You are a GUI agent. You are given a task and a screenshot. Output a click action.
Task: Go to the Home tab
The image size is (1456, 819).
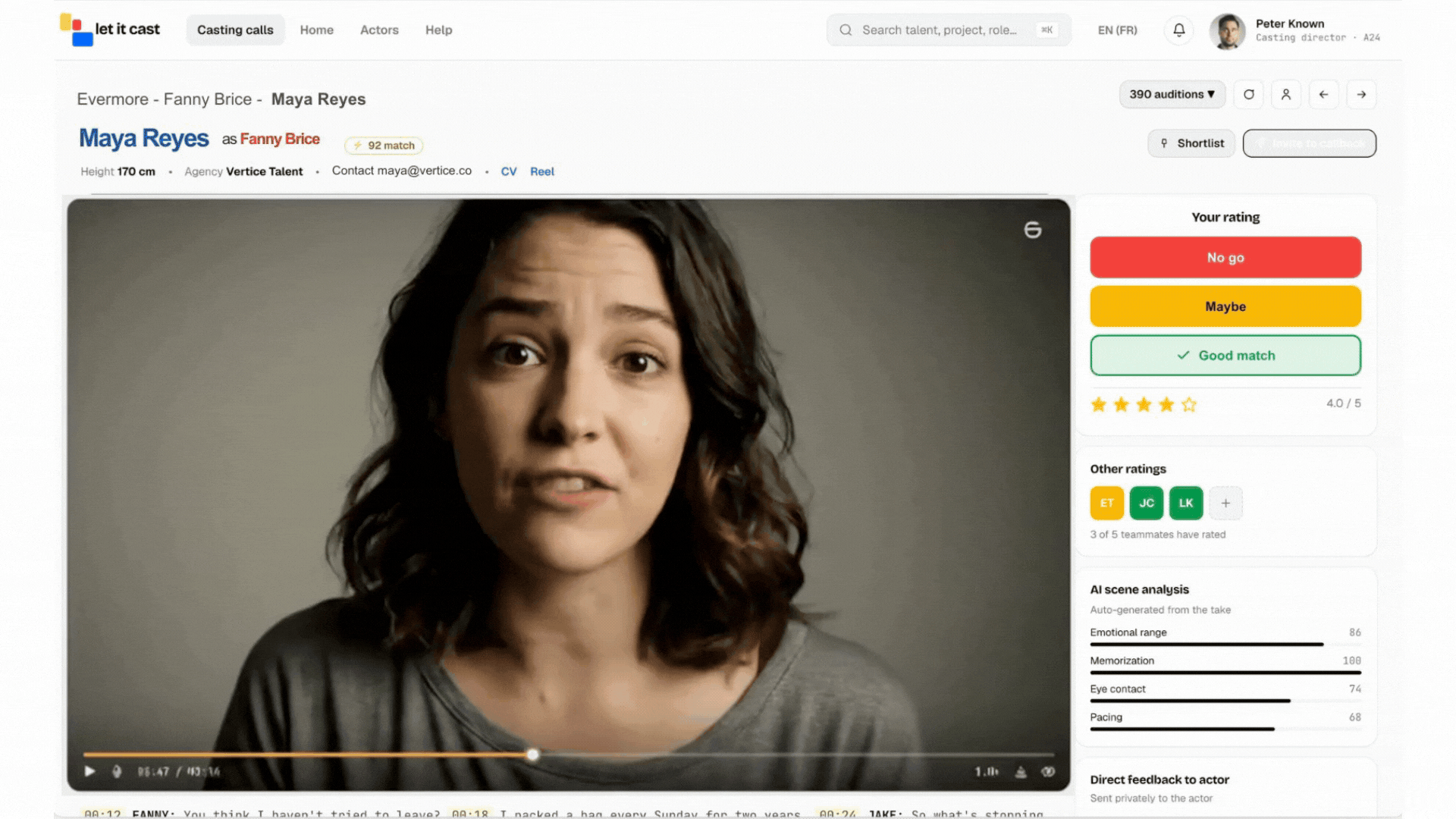(316, 30)
